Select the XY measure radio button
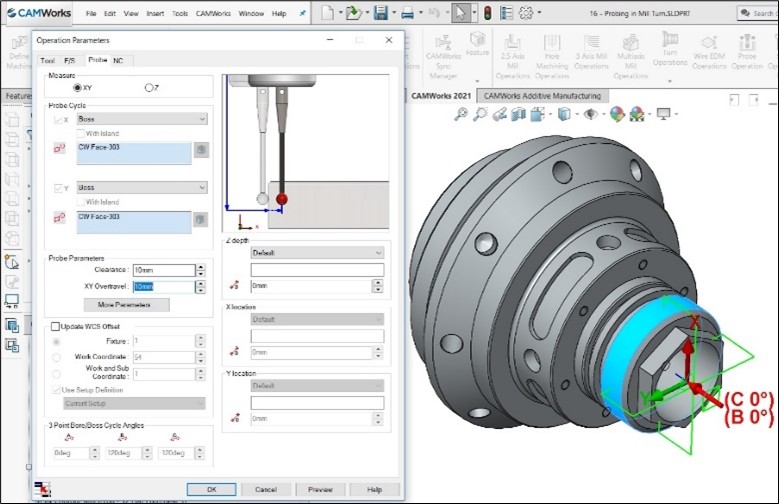779x504 pixels. (x=77, y=87)
